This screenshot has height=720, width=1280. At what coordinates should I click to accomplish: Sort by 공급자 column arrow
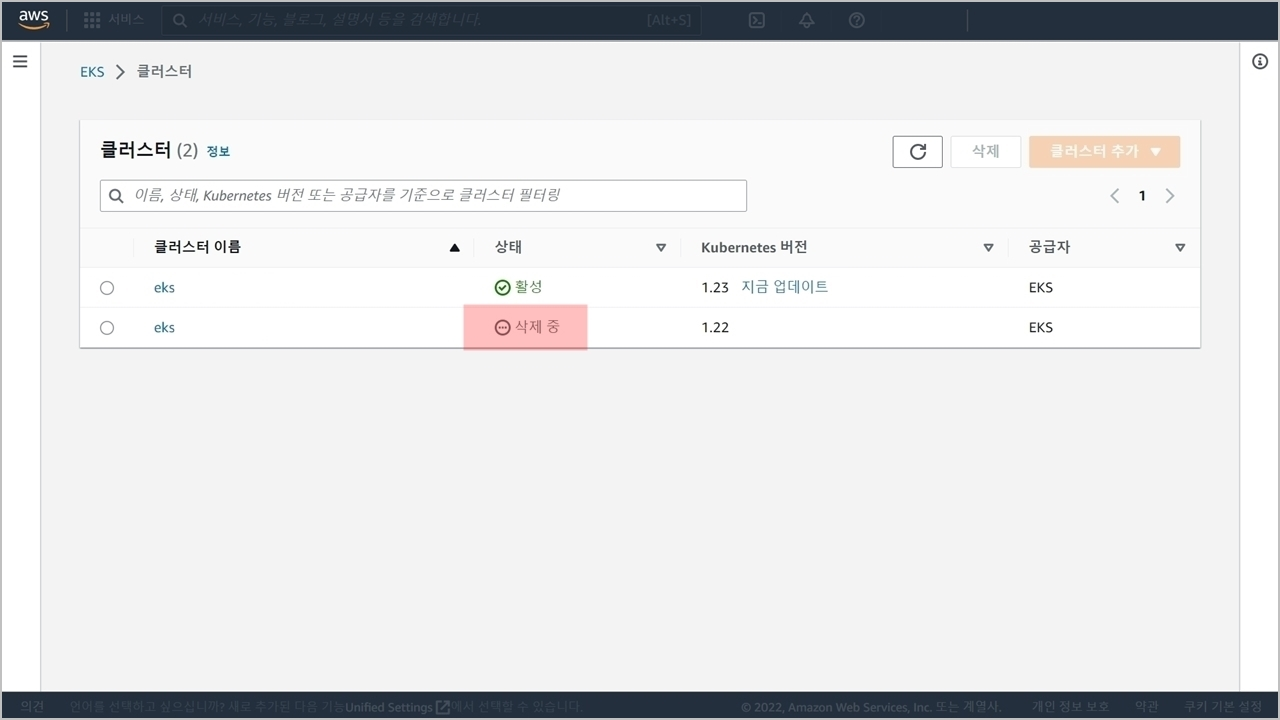point(1180,248)
